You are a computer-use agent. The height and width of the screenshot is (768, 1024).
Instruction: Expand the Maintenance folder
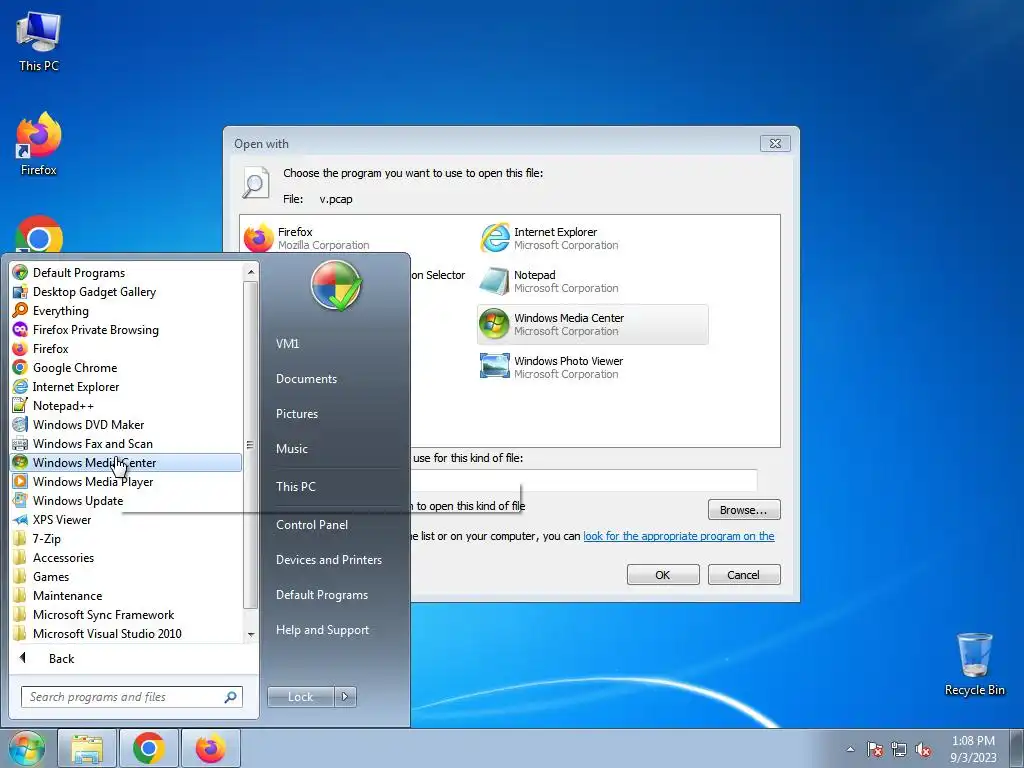pos(67,596)
